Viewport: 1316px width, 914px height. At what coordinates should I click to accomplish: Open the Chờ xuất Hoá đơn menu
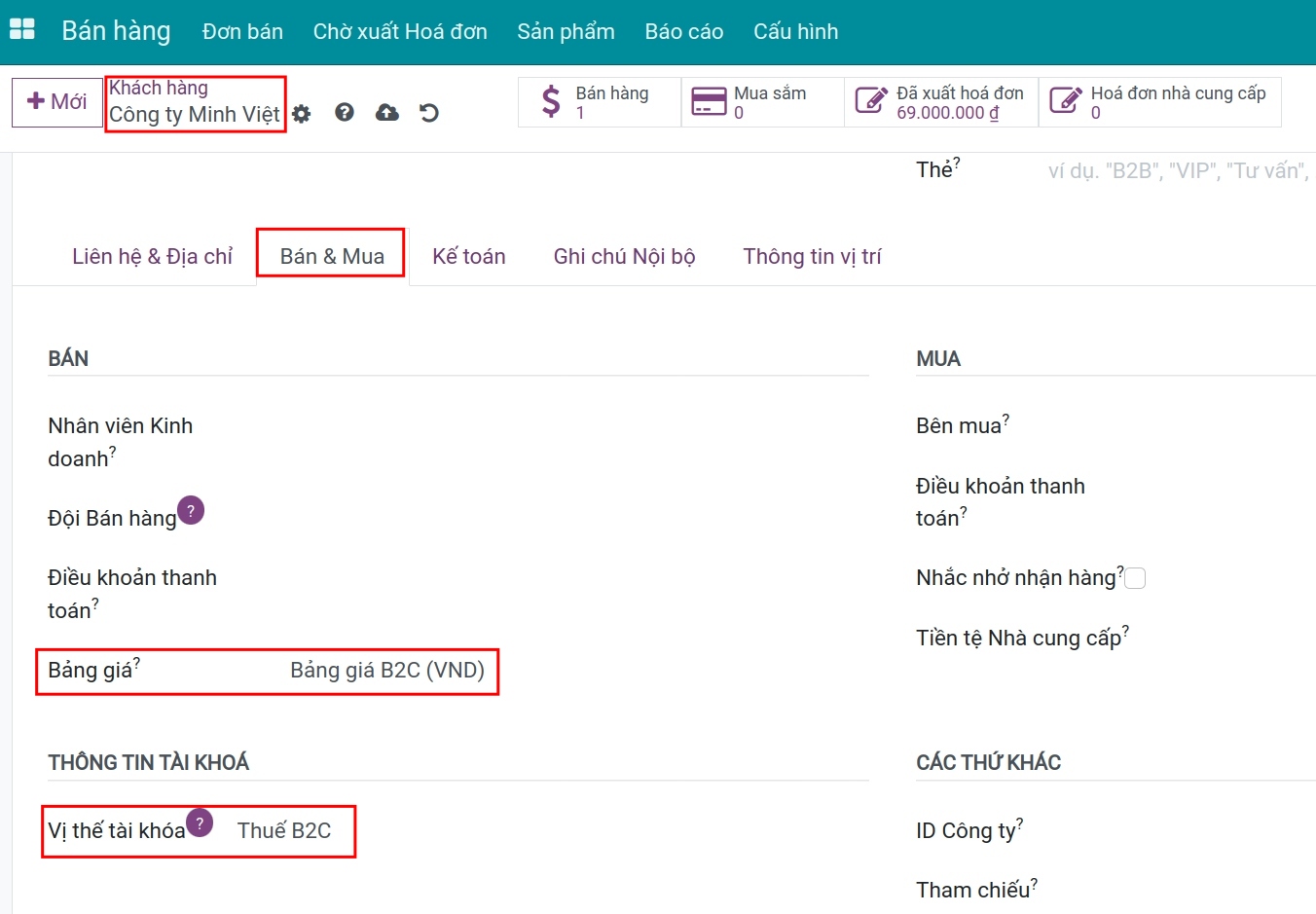point(400,31)
